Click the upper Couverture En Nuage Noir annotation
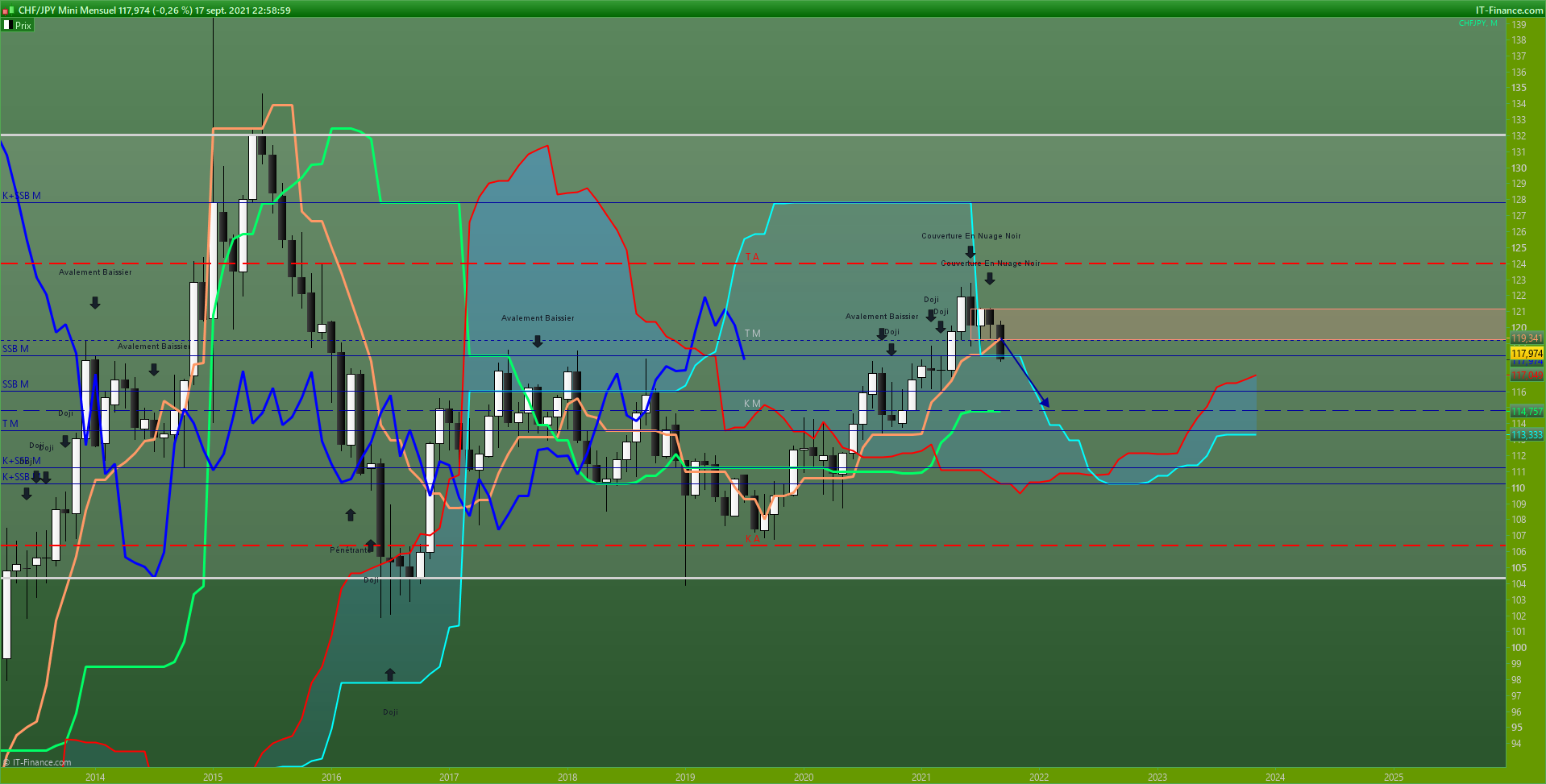The image size is (1546, 784). [x=971, y=236]
